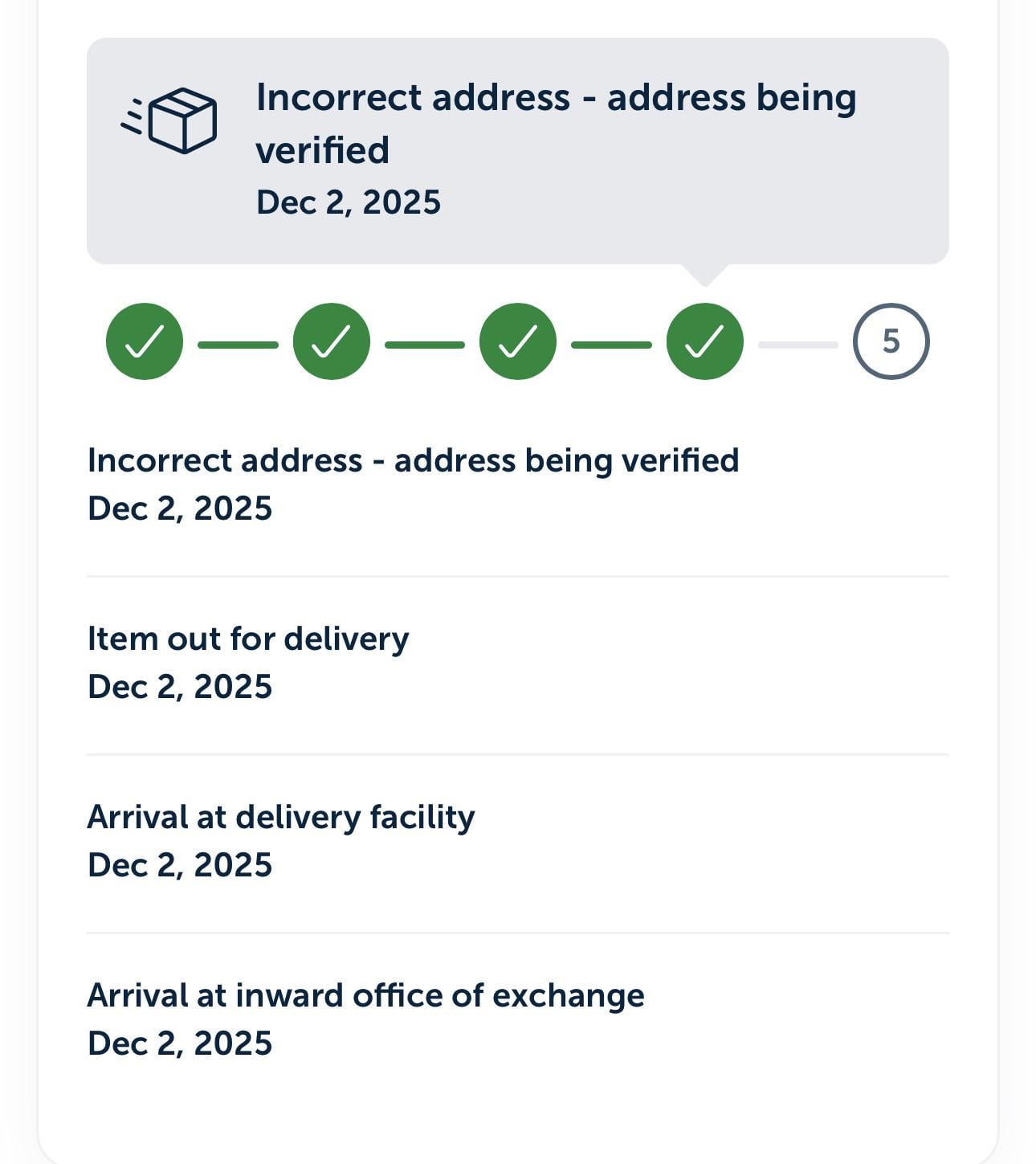
Task: Click the Dec 2, 2025 date inside the gray banner
Action: tap(348, 202)
